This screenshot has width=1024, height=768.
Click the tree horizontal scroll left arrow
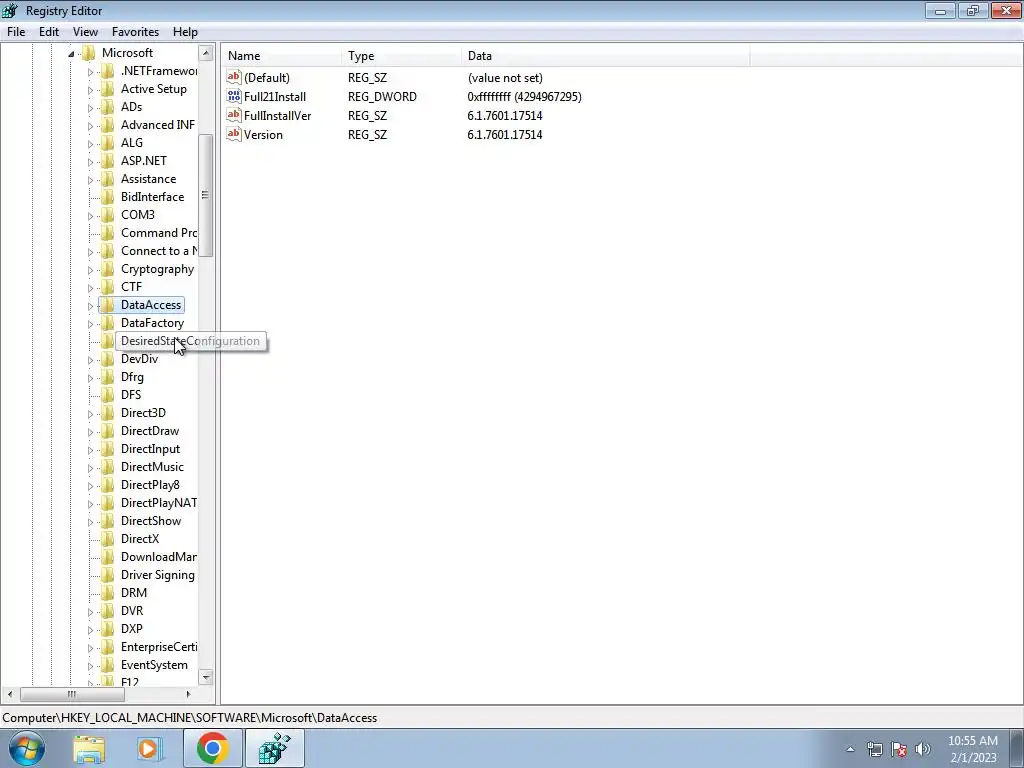click(x=9, y=694)
